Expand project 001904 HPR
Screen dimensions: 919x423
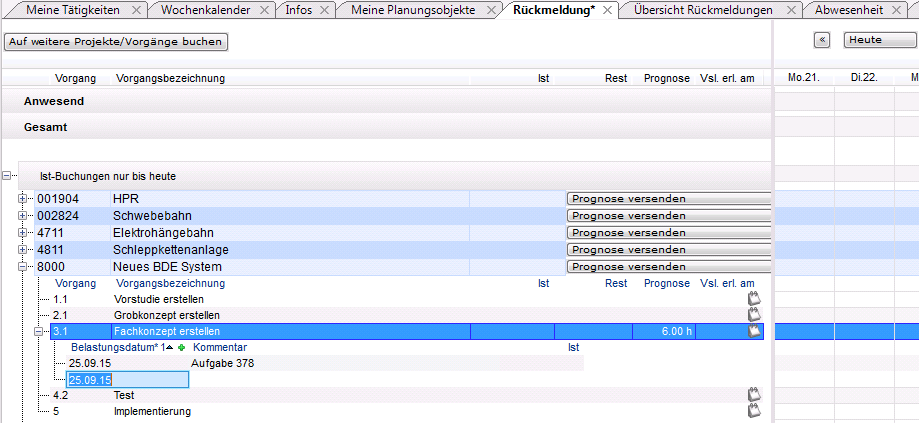(24, 199)
